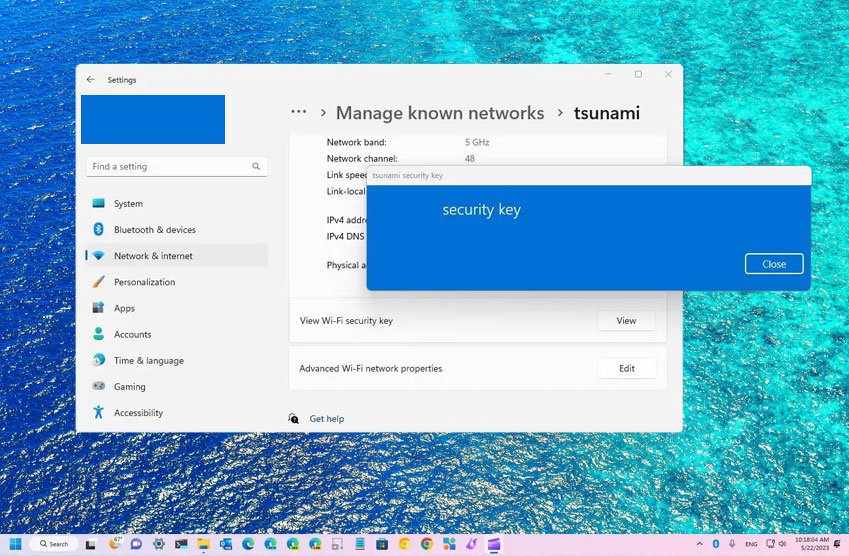Go to Accounts settings
This screenshot has width=849, height=556.
(132, 335)
